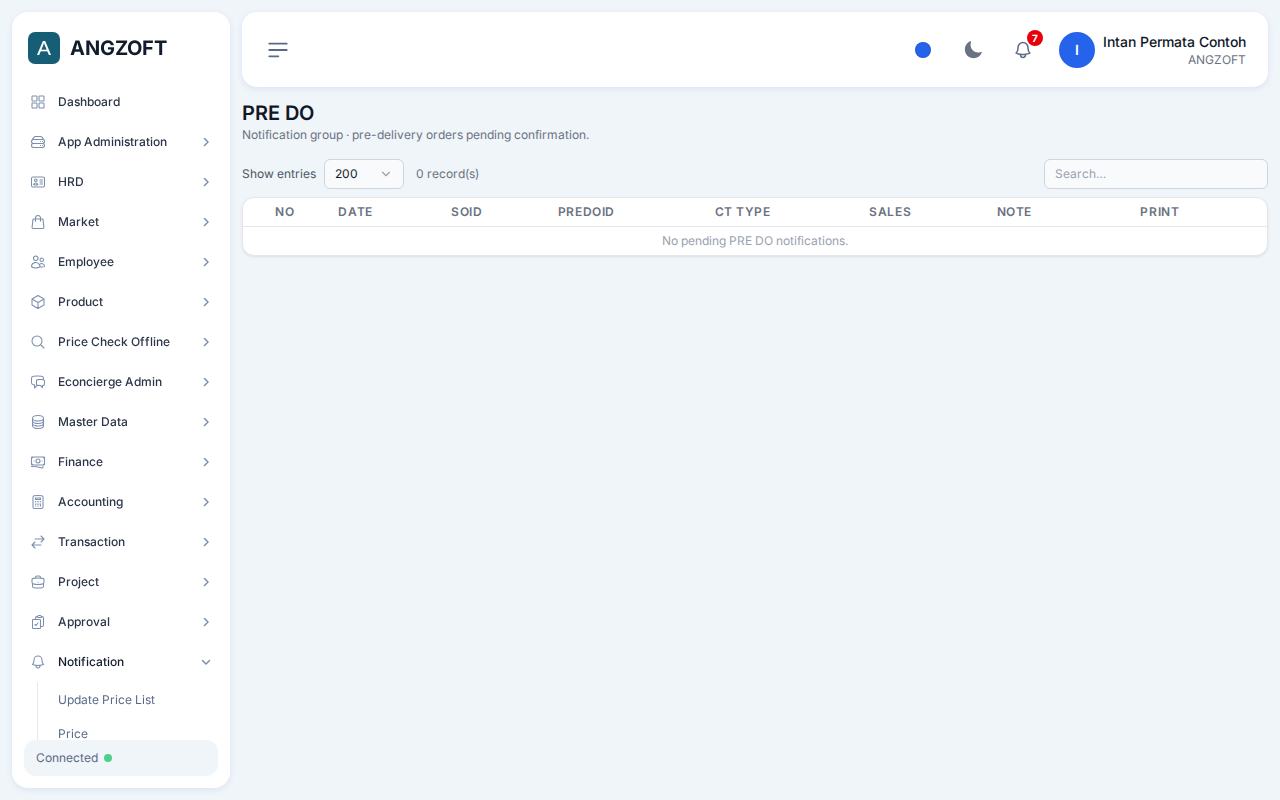Expand the HRD chevron
The height and width of the screenshot is (800, 1280).
[x=206, y=182]
